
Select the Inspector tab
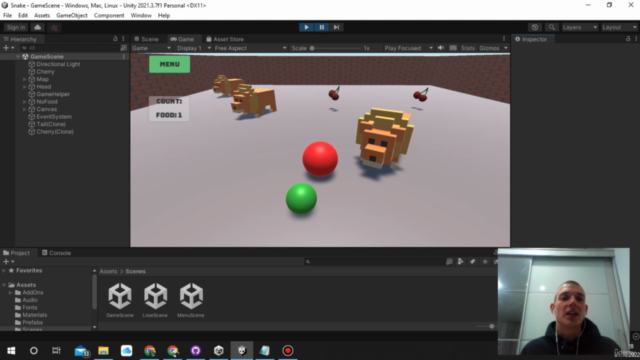[531, 39]
